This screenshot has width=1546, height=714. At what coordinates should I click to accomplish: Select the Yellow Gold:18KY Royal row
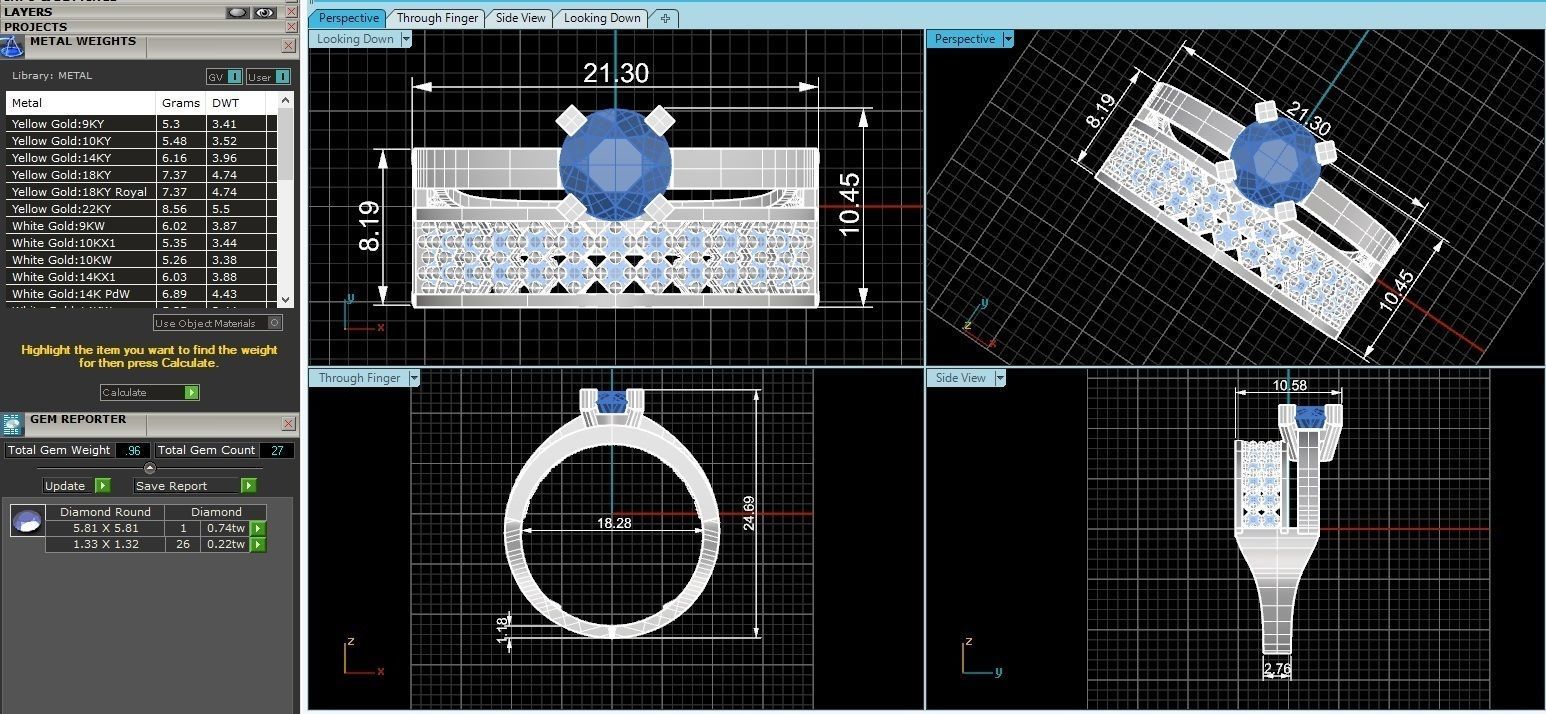[x=139, y=192]
